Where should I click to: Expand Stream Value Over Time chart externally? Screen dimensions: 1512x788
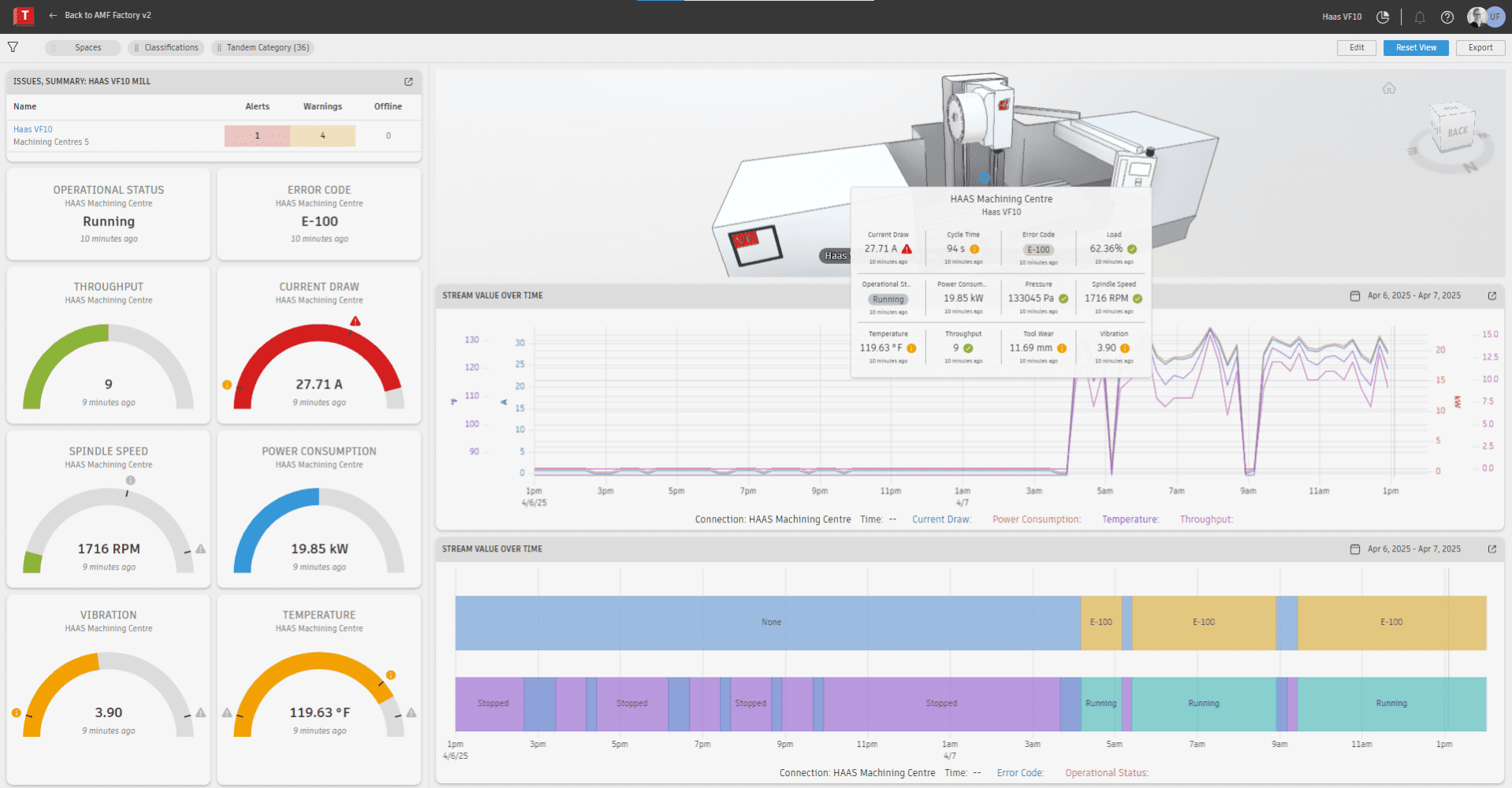[x=1492, y=295]
